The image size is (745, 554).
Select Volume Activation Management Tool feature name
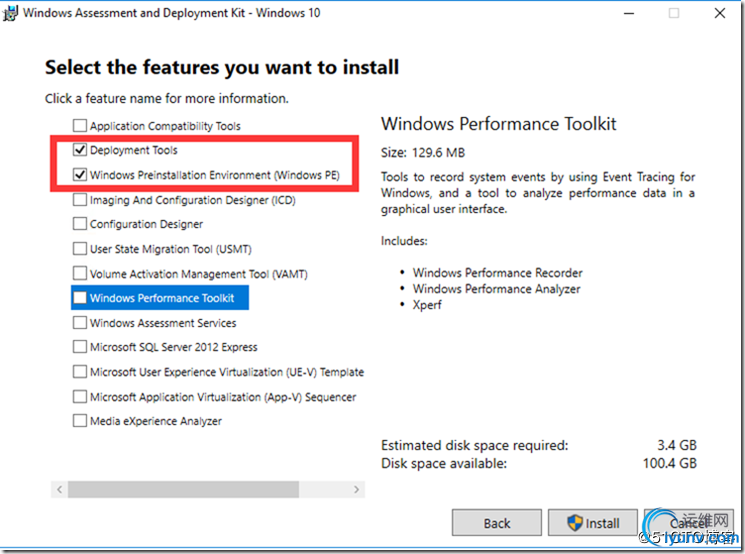click(199, 274)
